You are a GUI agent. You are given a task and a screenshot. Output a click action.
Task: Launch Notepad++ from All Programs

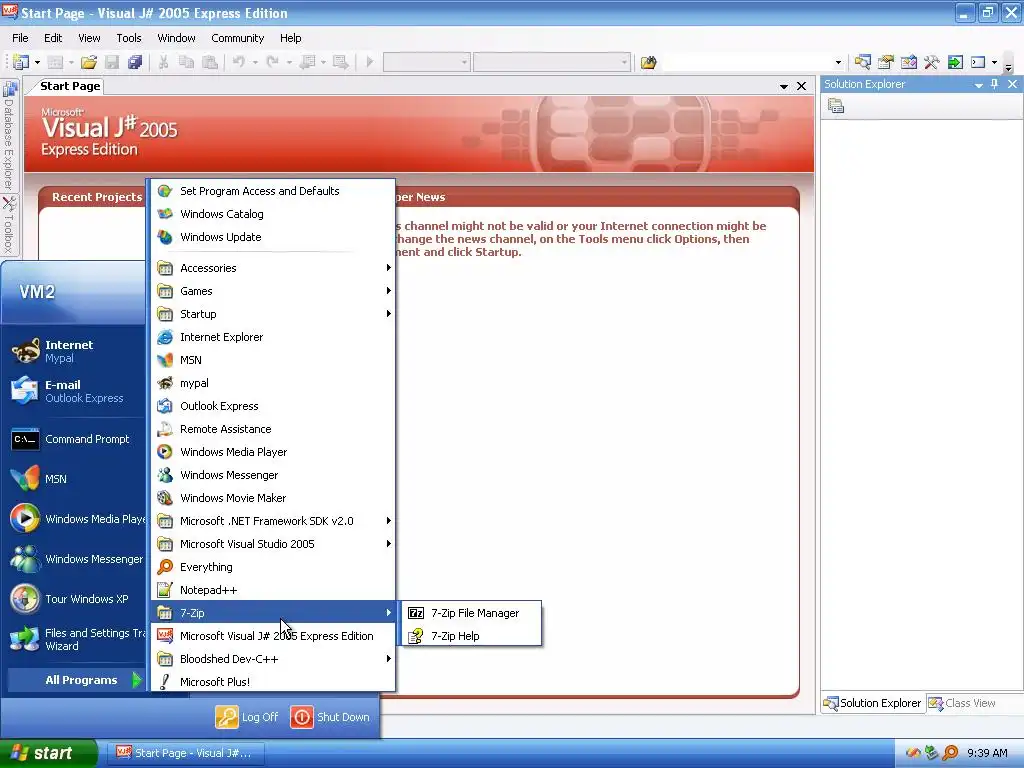pos(273,590)
